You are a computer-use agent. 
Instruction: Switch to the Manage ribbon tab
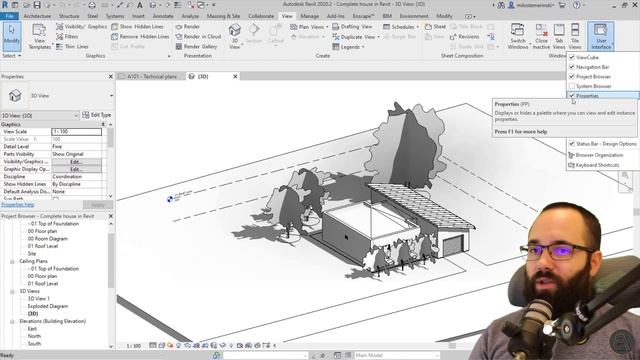click(x=309, y=16)
